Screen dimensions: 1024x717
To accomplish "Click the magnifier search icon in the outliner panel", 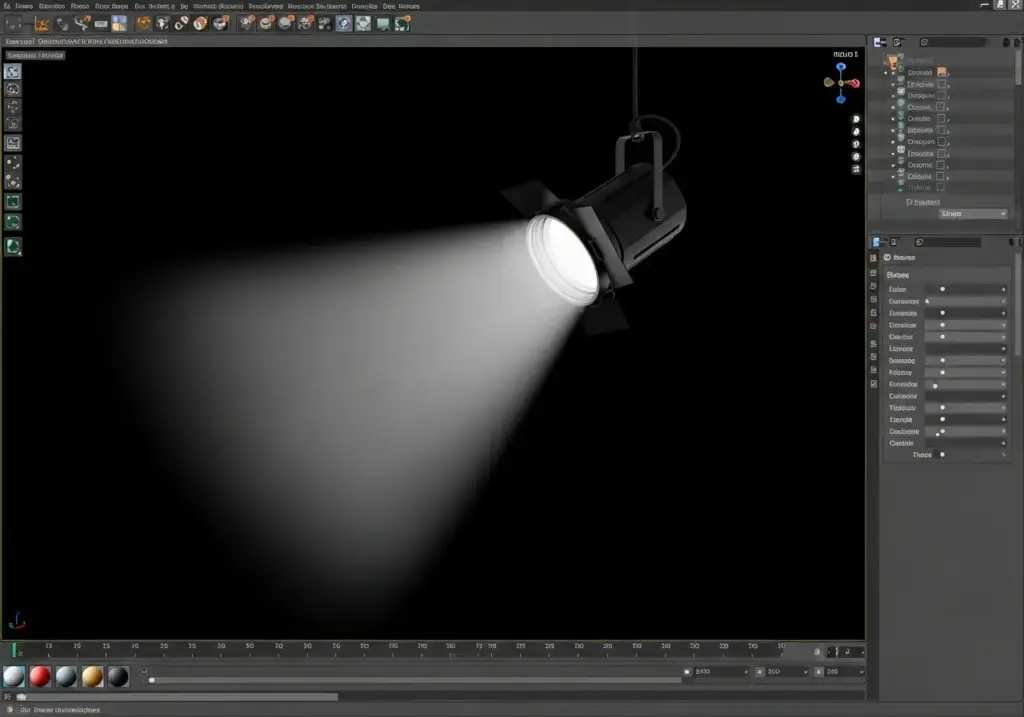I will click(x=924, y=42).
